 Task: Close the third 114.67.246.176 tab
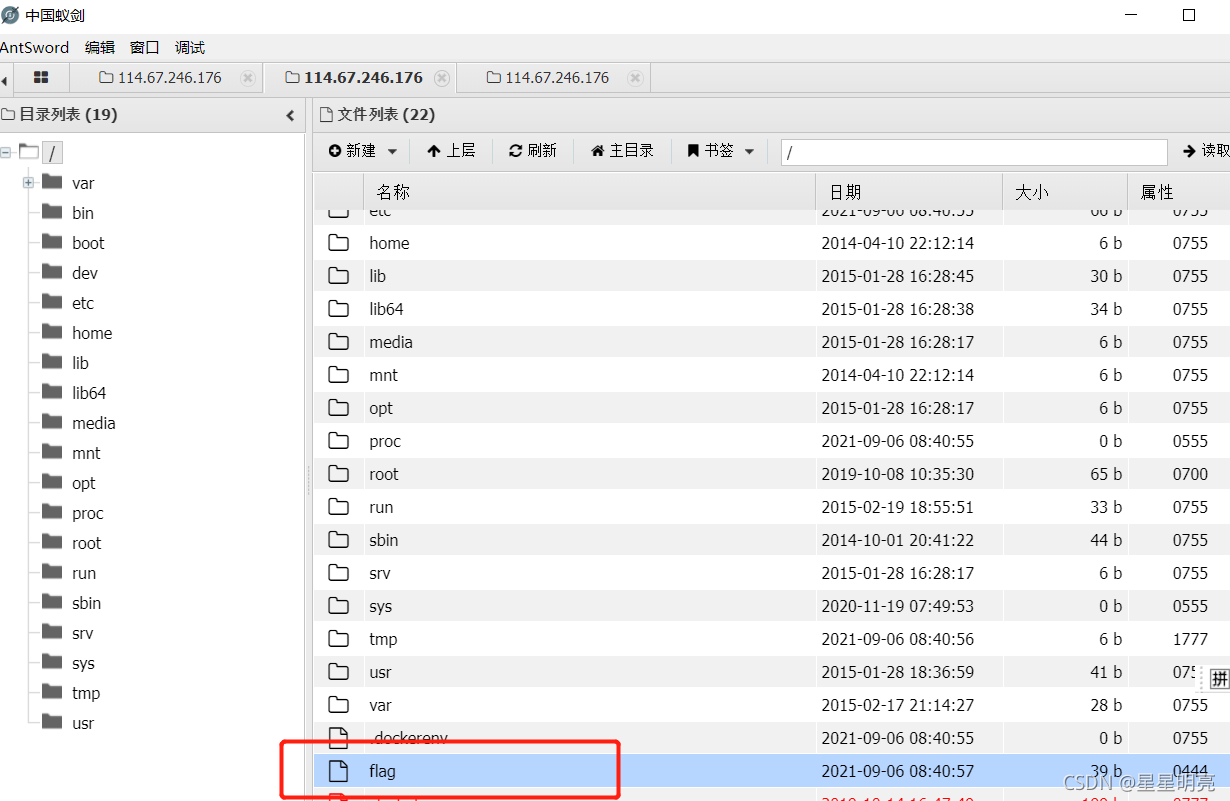(635, 78)
